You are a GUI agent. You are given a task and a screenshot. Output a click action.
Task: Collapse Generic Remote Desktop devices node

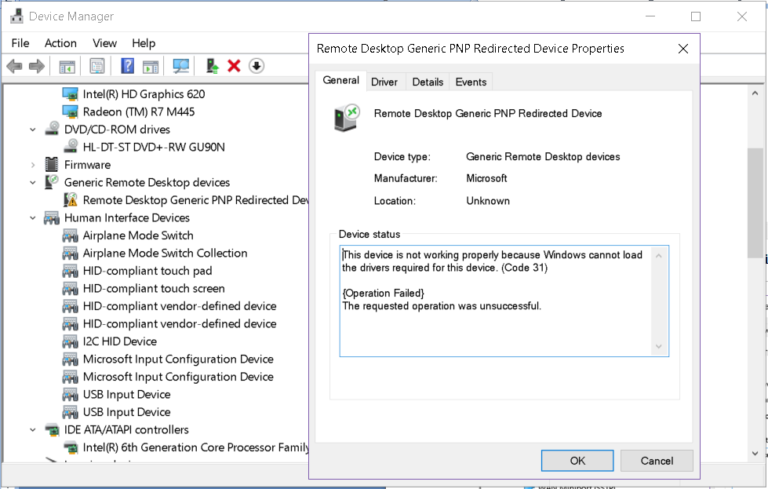[x=33, y=183]
